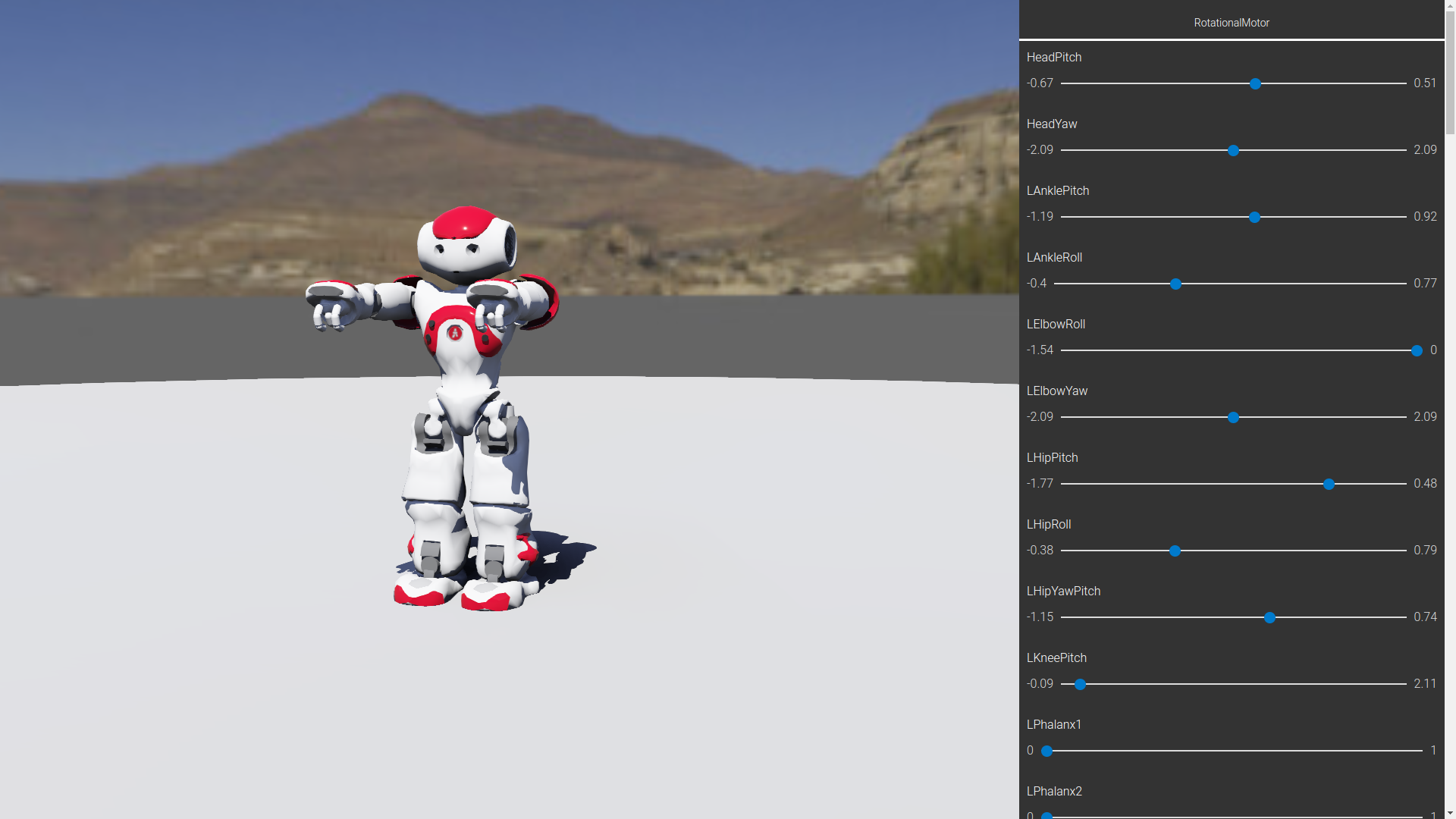Adjust the LHipYawPitch slider
Viewport: 1456px width, 819px height.
pos(1270,618)
